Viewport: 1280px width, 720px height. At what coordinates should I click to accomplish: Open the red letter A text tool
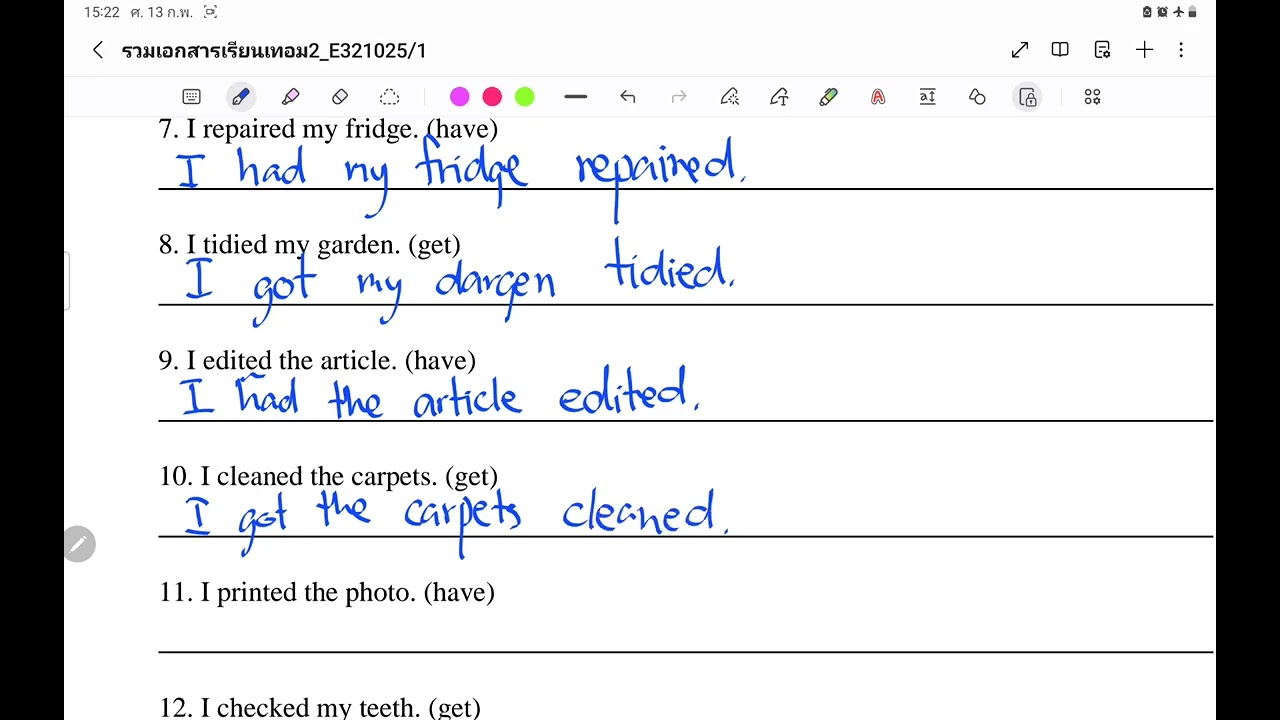coord(878,97)
